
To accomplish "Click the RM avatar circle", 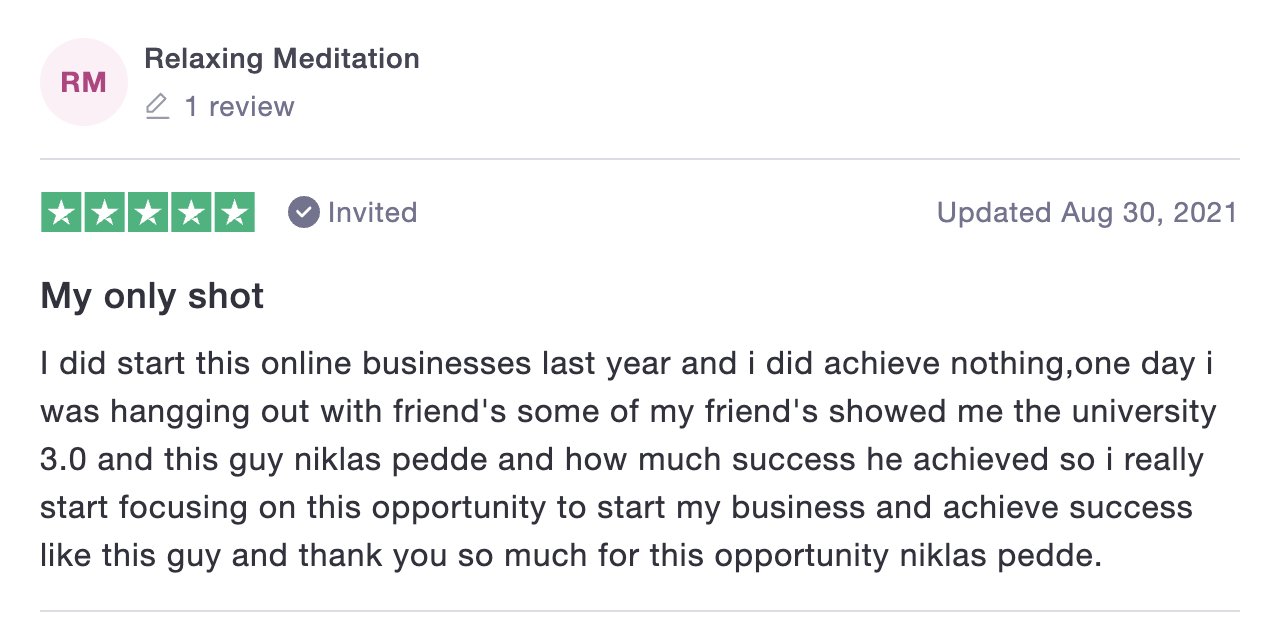I will pos(83,82).
